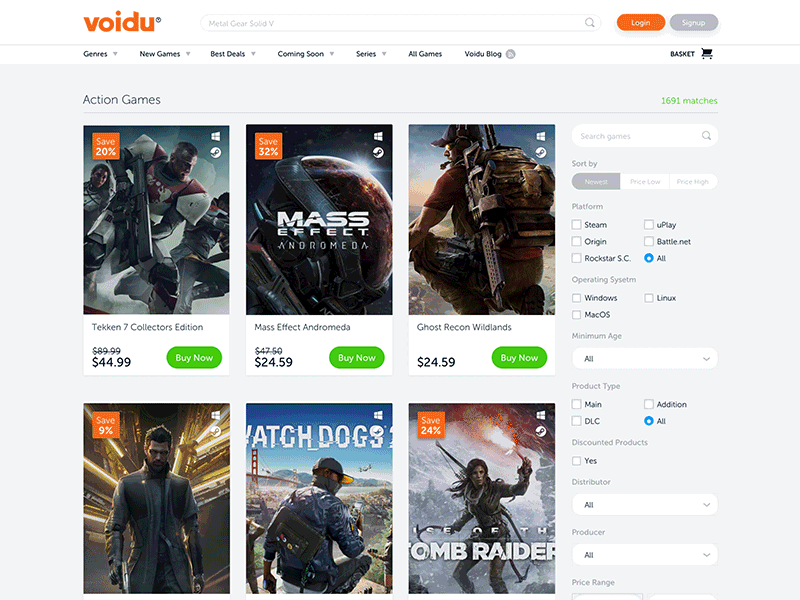
Task: Open the Genres menu
Action: pyautogui.click(x=101, y=54)
